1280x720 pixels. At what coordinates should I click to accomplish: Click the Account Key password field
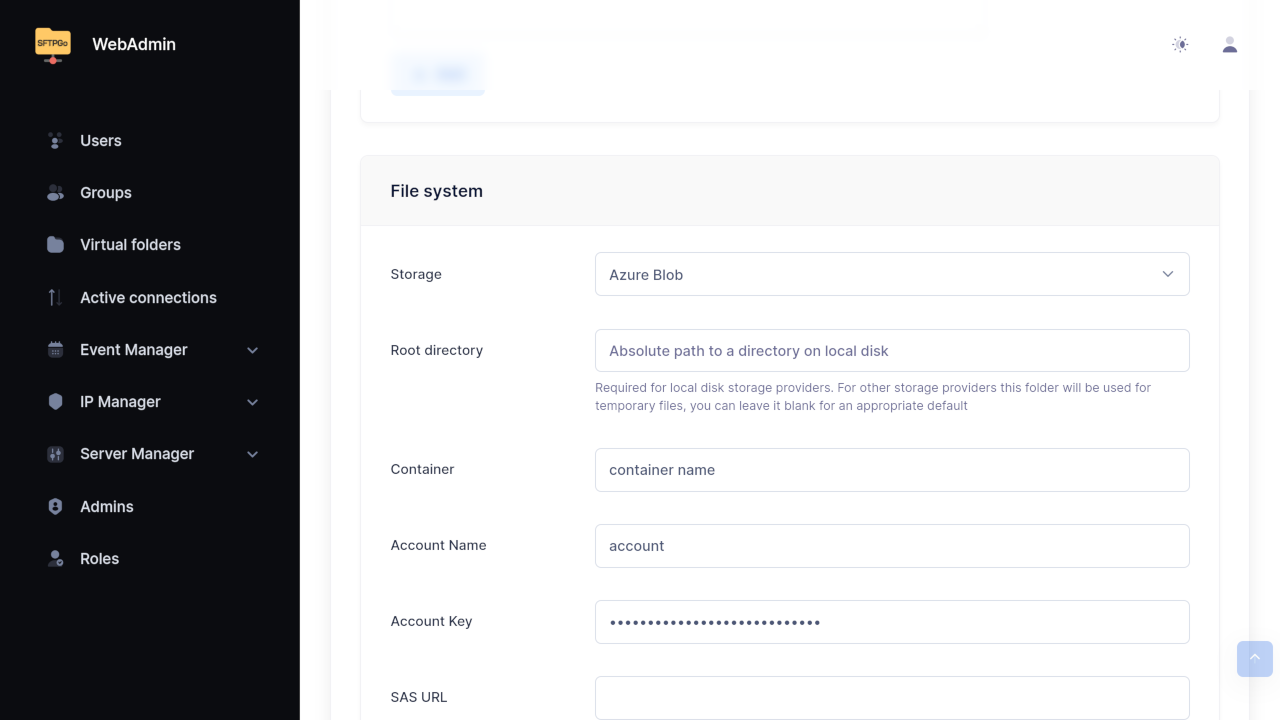click(x=891, y=622)
